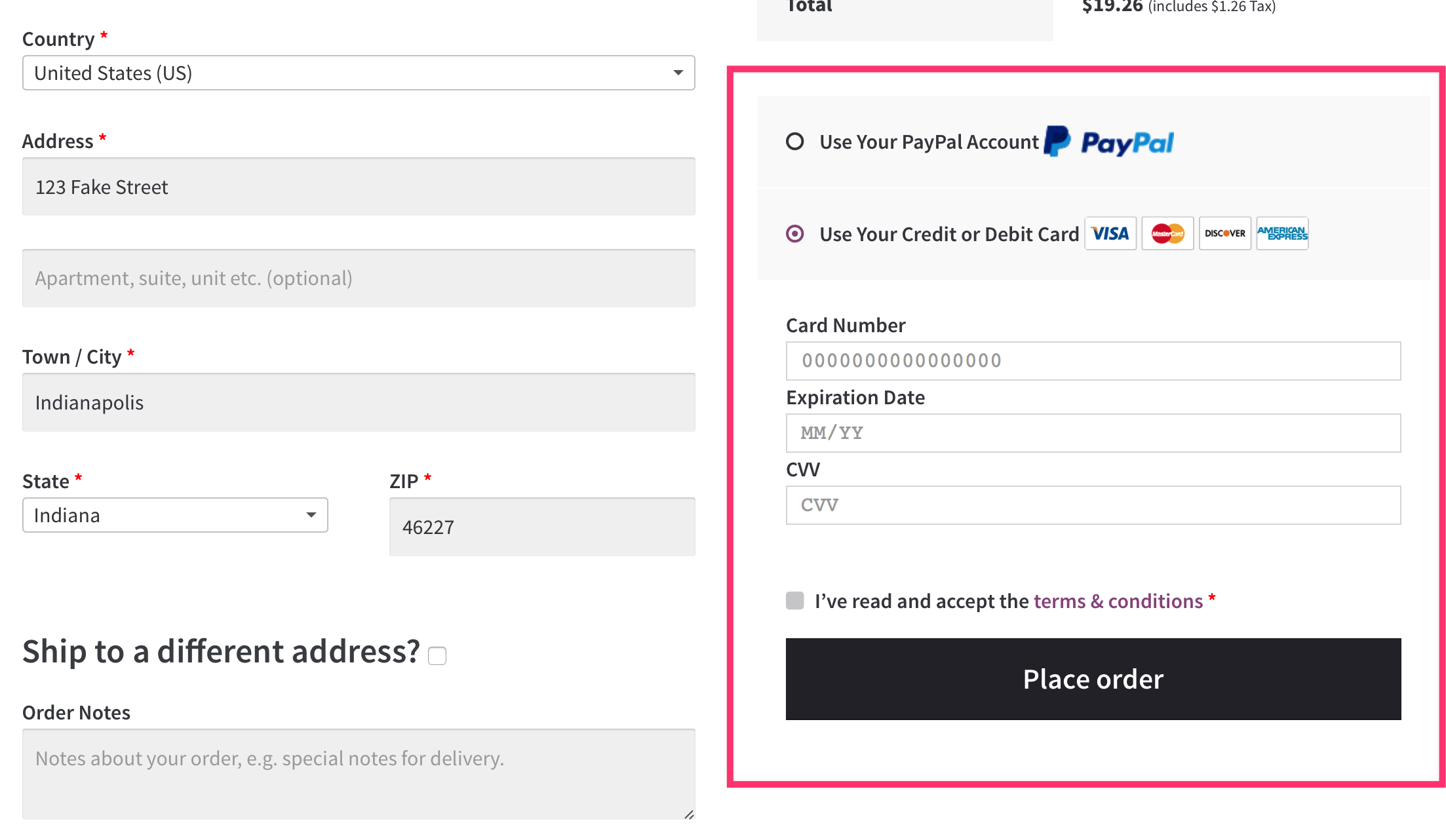The height and width of the screenshot is (840, 1446).
Task: Click the American Express card icon
Action: point(1282,233)
